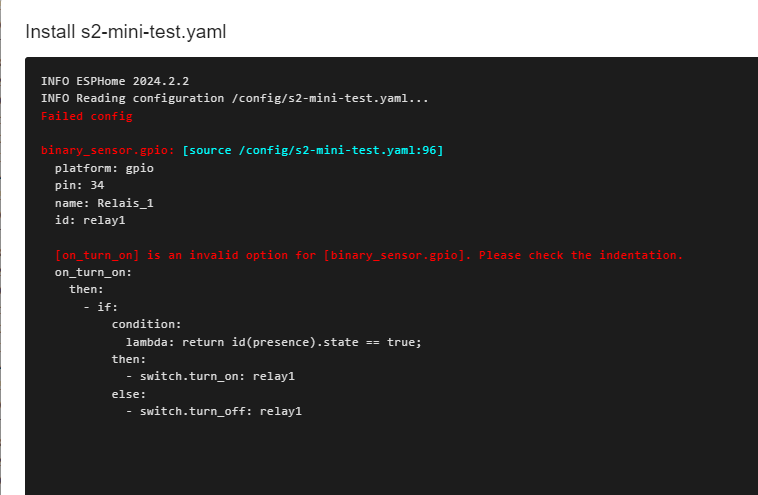Click the switch.turn_off: relay1 line
The height and width of the screenshot is (495, 758).
[214, 411]
